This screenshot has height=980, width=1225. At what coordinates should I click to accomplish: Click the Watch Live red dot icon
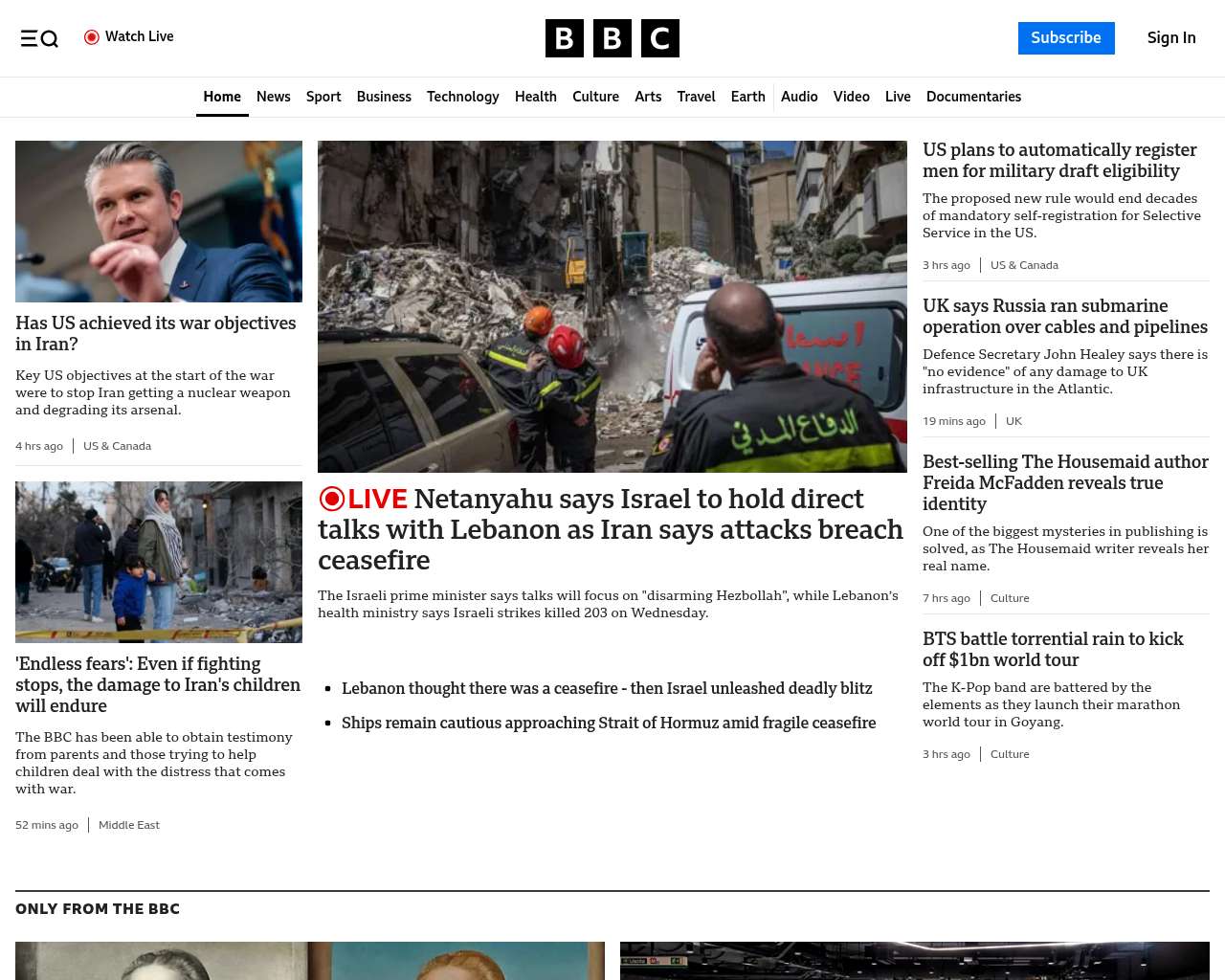92,37
